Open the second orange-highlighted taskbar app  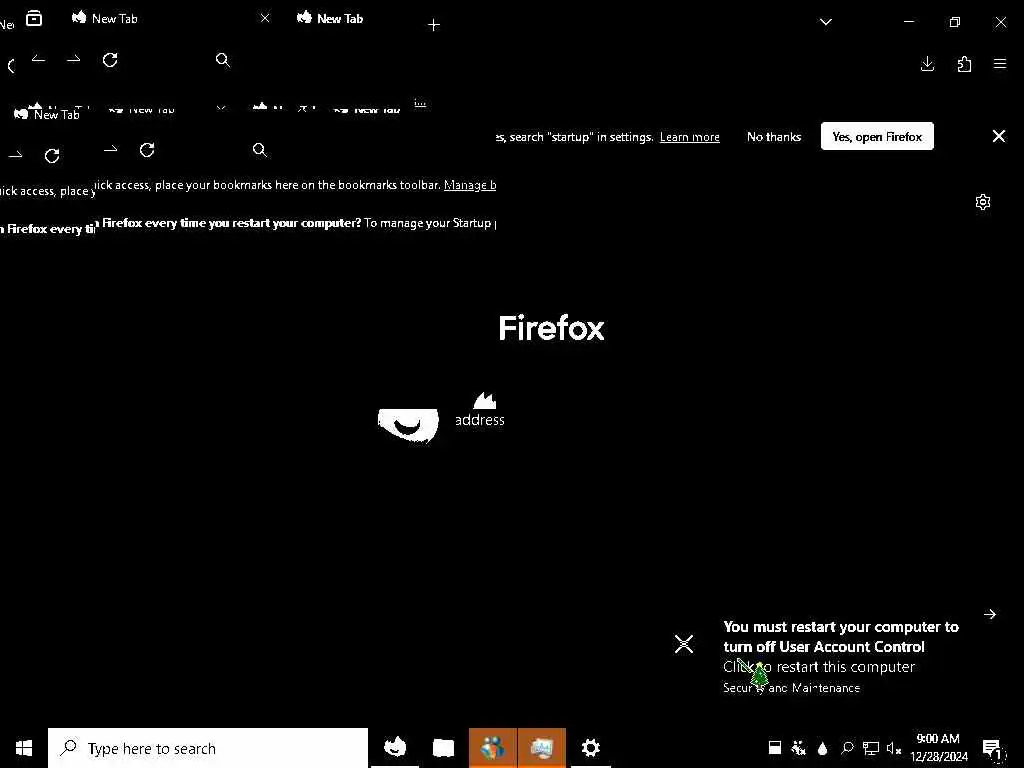[541, 747]
